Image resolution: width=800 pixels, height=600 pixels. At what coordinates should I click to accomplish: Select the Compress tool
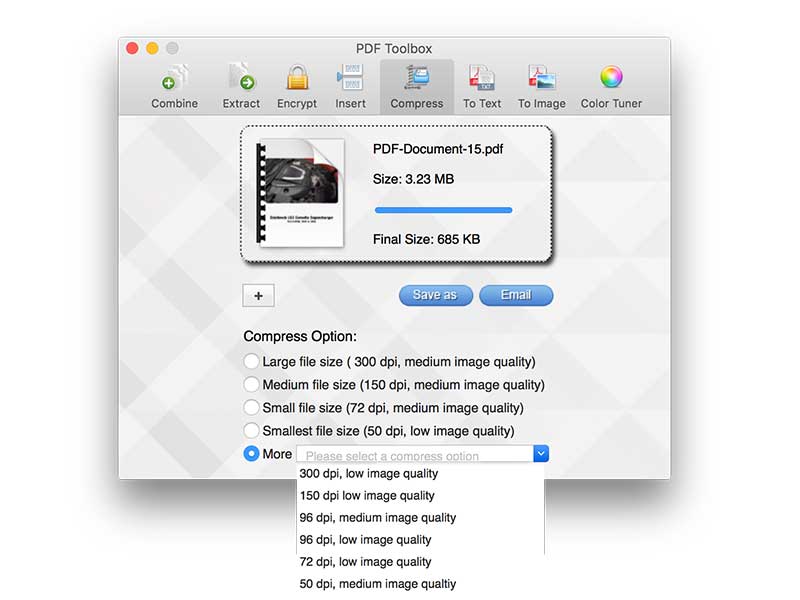tap(417, 87)
